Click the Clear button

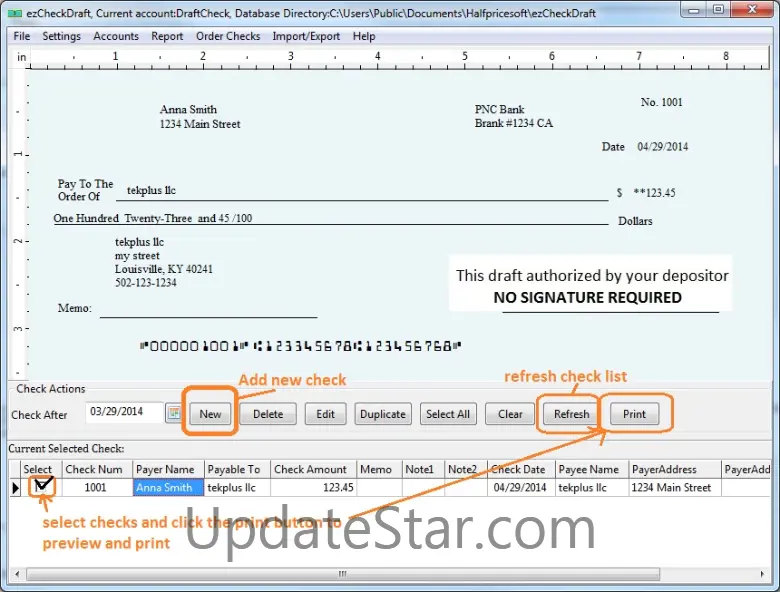(x=510, y=414)
